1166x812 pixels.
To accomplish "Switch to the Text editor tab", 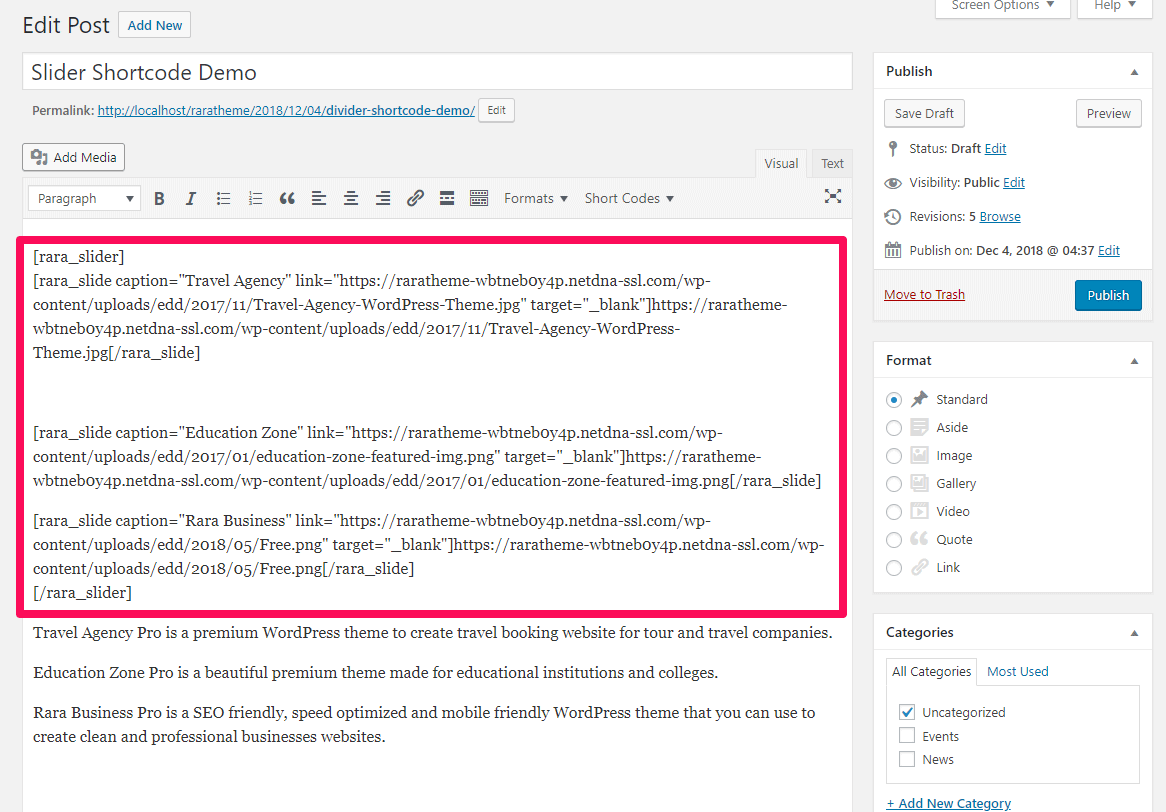I will pyautogui.click(x=832, y=163).
